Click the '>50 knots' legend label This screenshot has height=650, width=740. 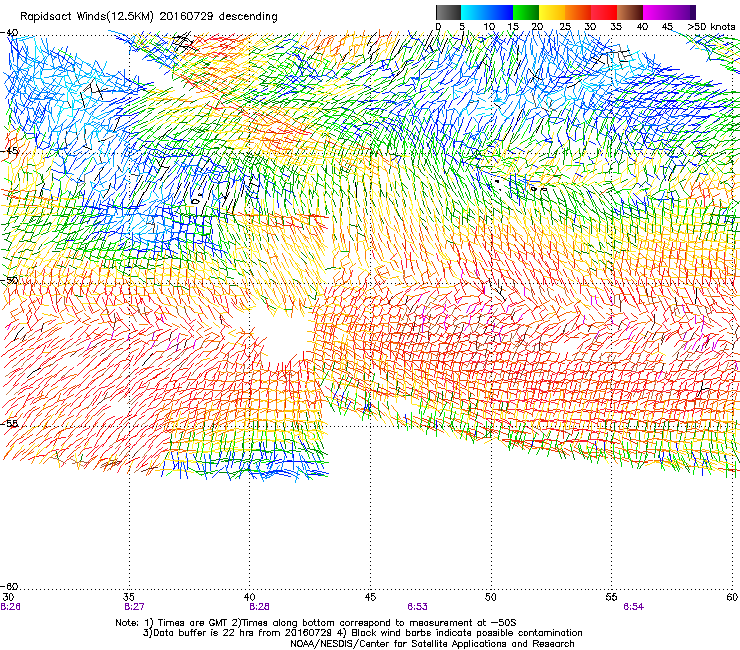click(711, 27)
